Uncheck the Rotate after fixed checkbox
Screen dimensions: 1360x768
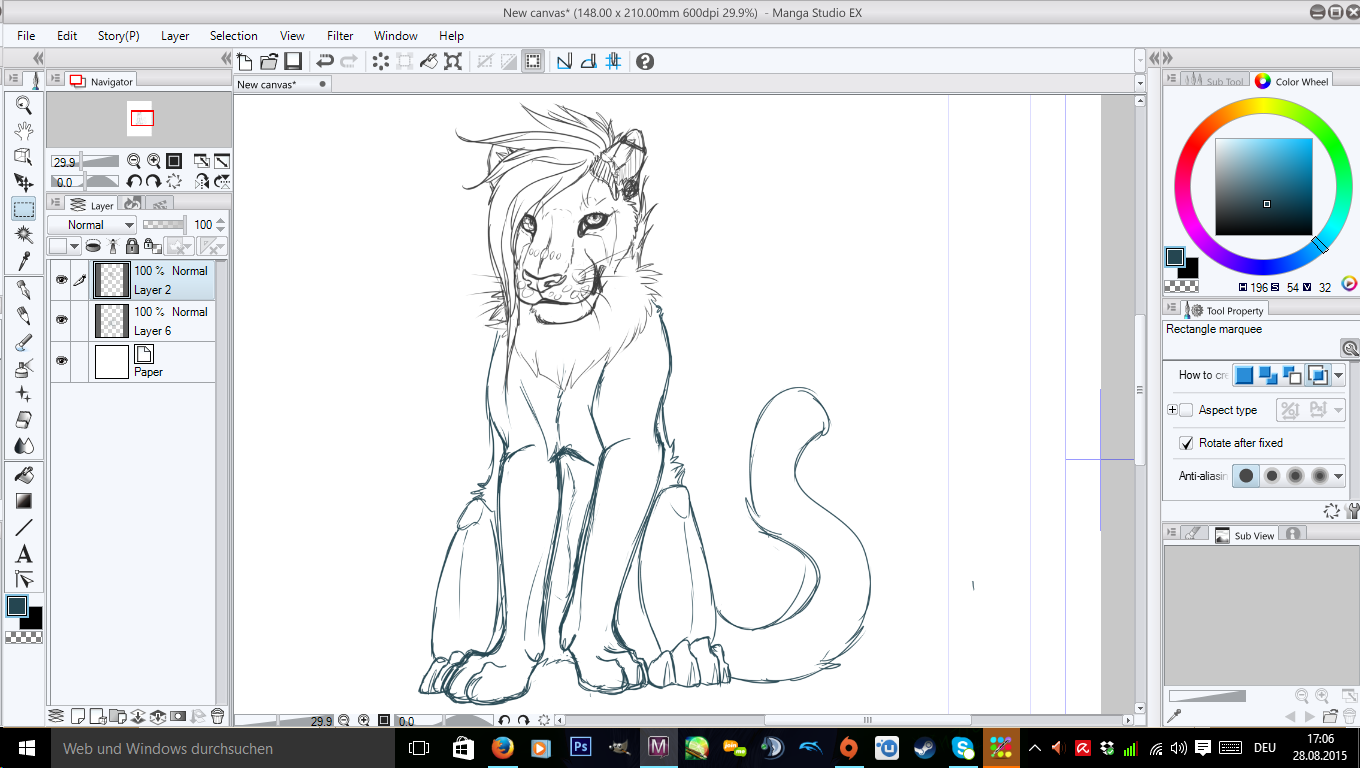tap(1186, 443)
